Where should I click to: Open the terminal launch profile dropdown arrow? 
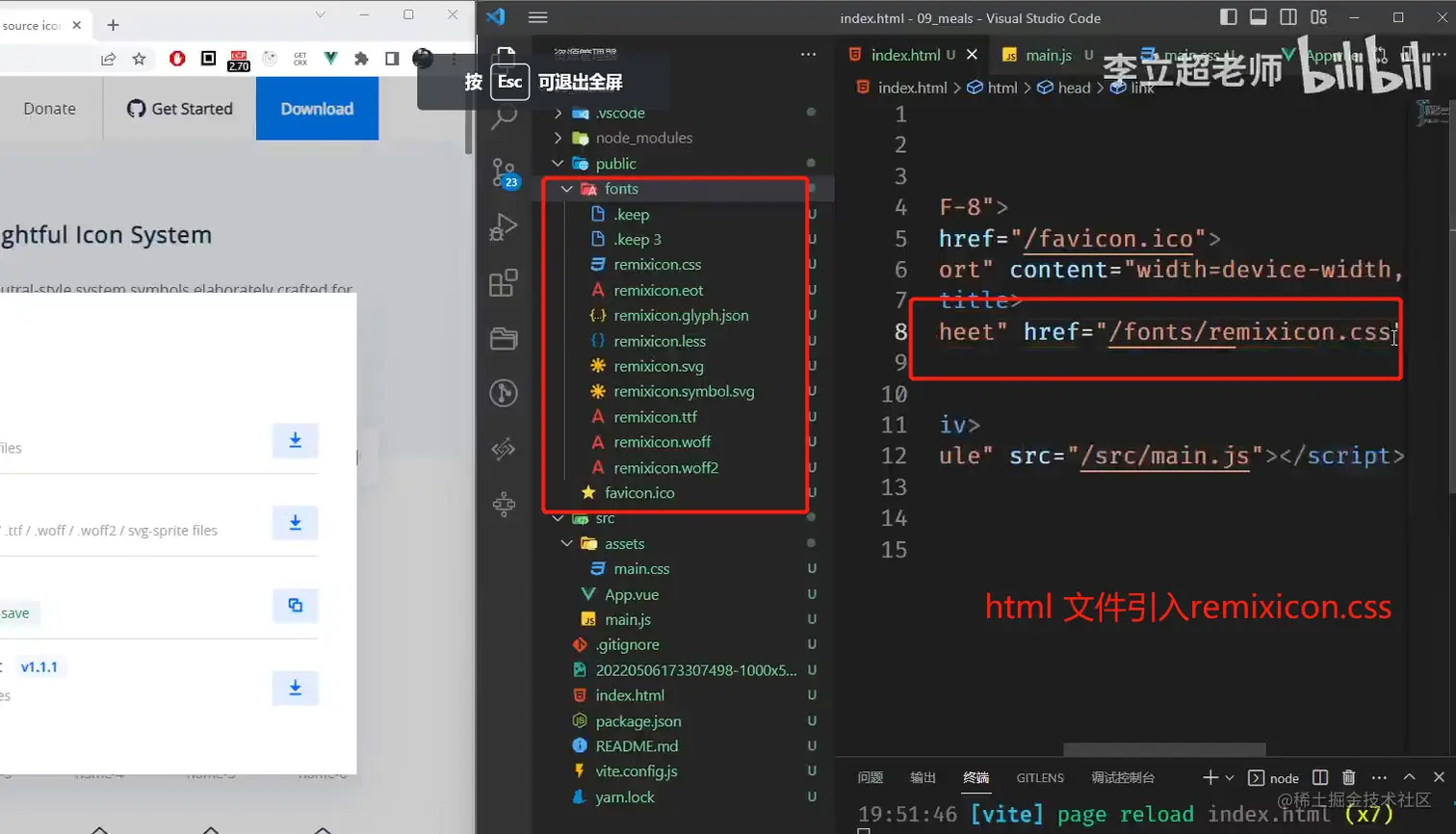[x=1230, y=777]
